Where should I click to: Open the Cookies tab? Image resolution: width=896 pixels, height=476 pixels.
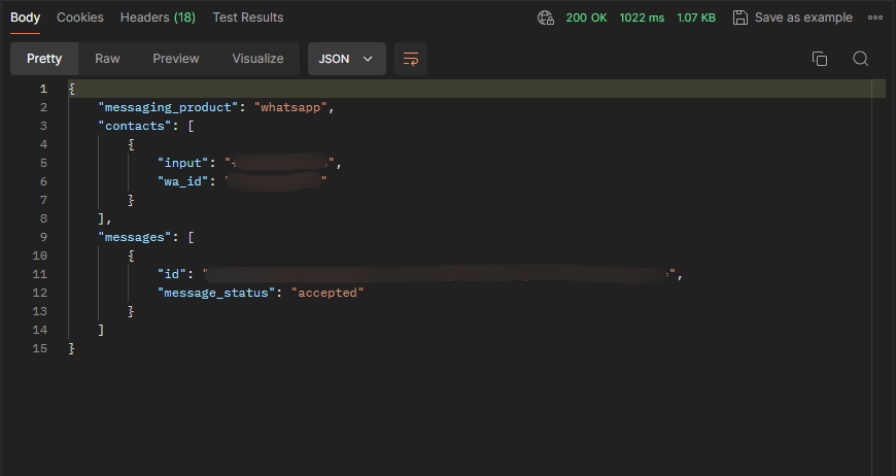point(80,18)
